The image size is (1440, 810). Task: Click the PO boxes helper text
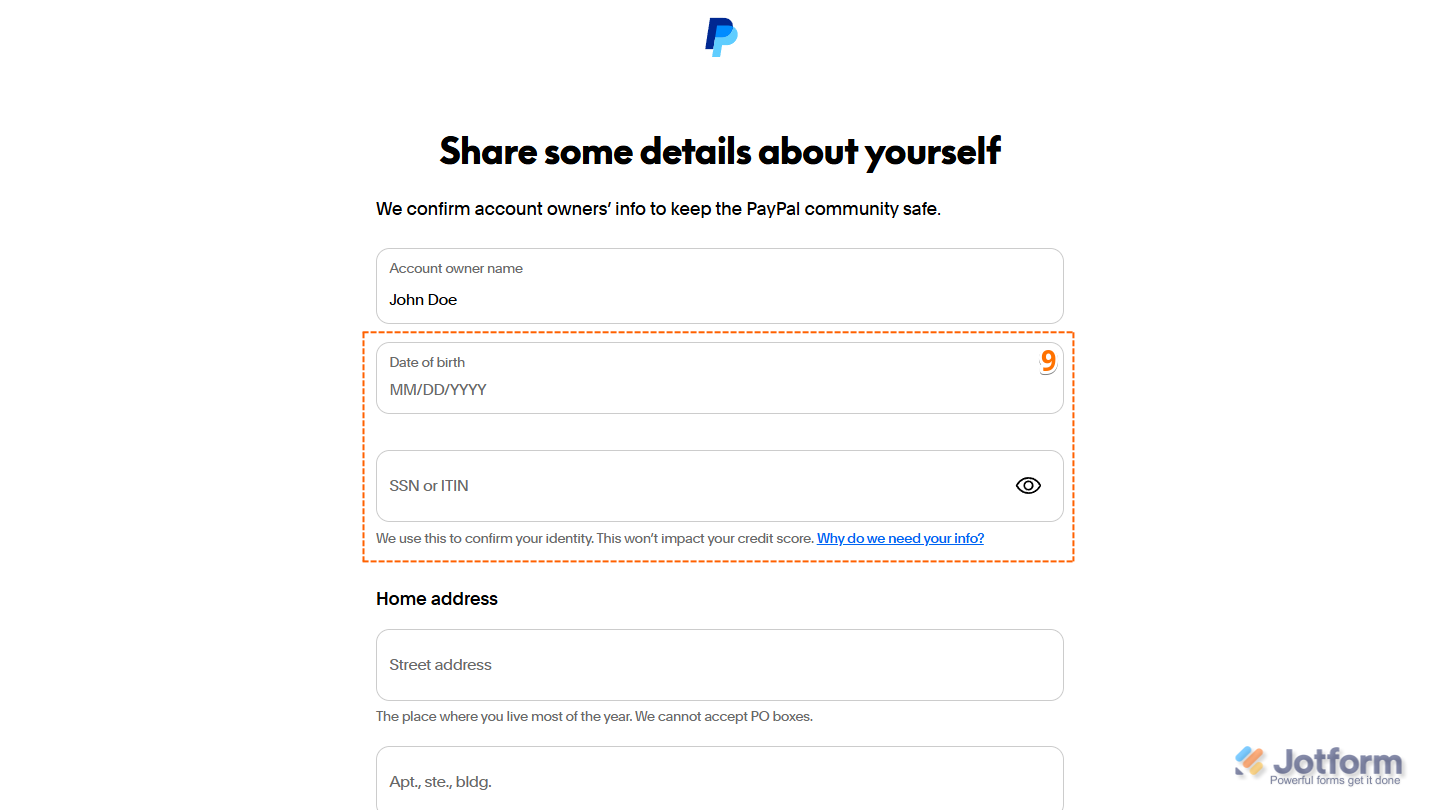click(x=594, y=716)
